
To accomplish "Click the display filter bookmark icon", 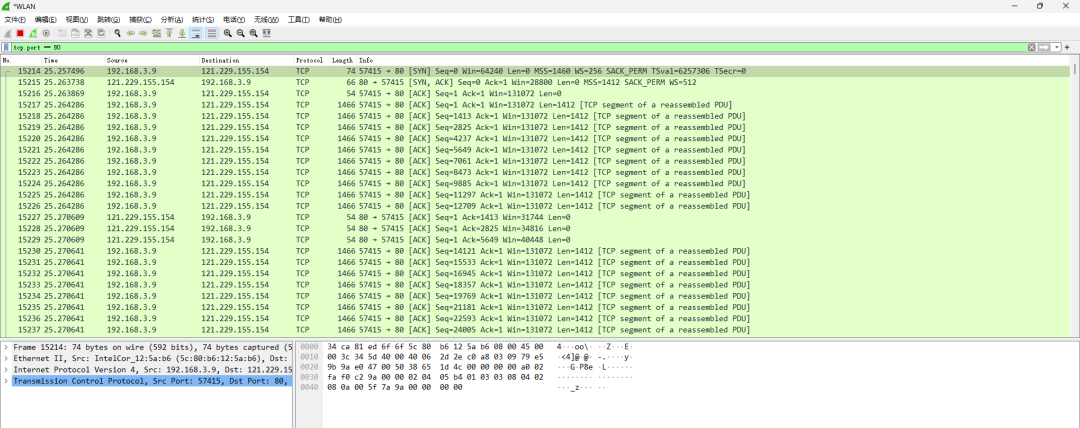I will coord(6,48).
